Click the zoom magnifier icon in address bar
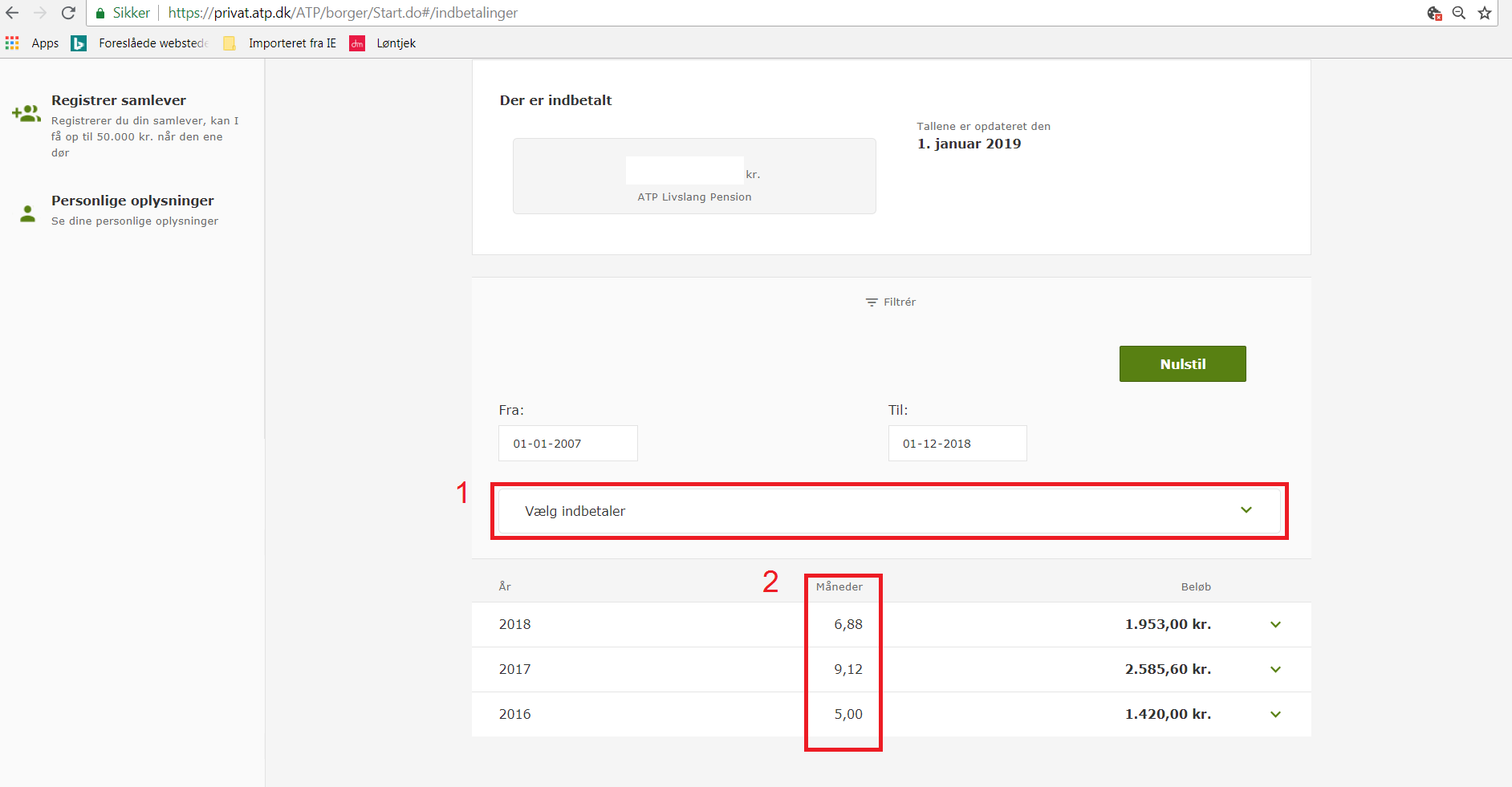 click(x=1459, y=13)
